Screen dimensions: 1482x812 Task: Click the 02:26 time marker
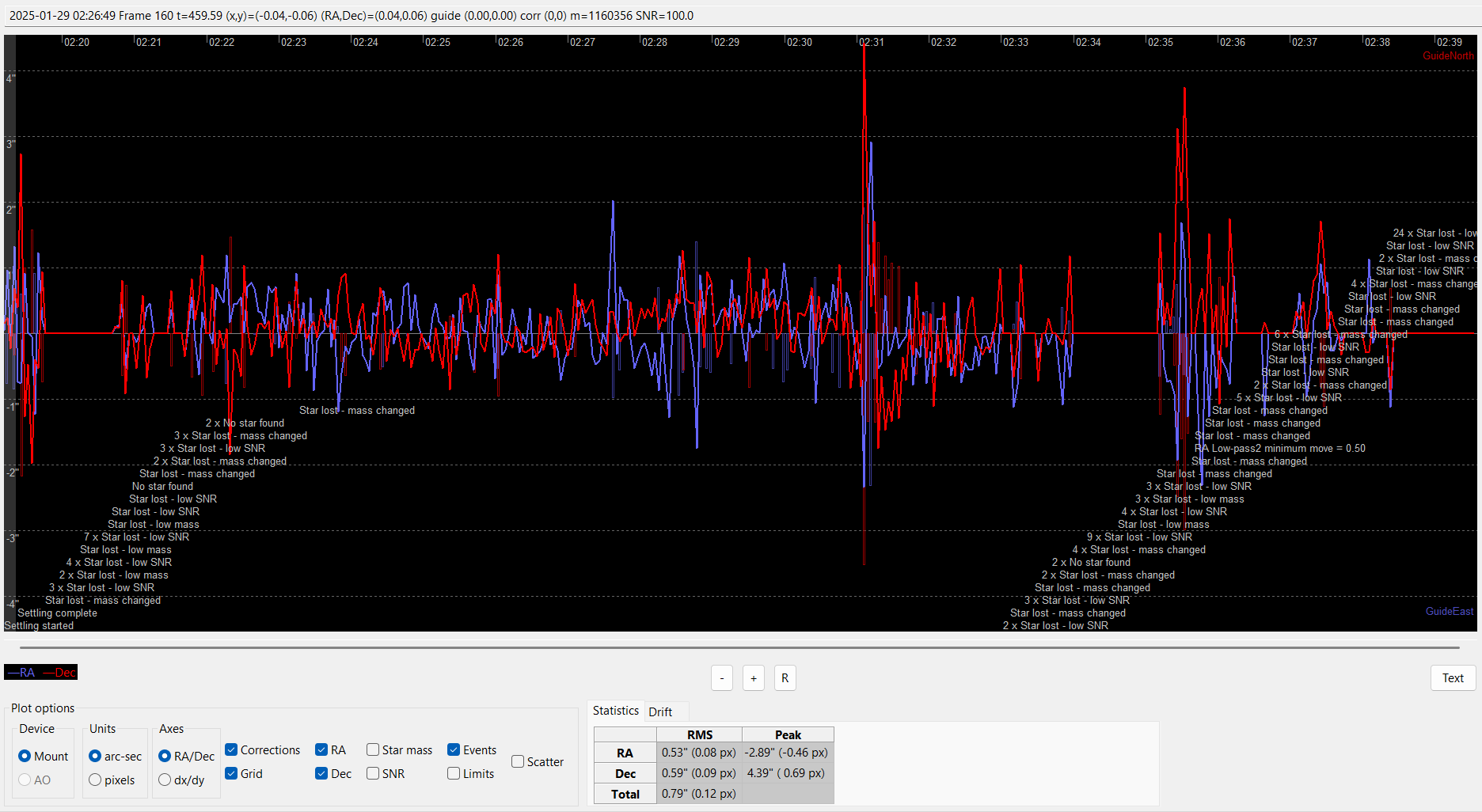click(x=511, y=42)
